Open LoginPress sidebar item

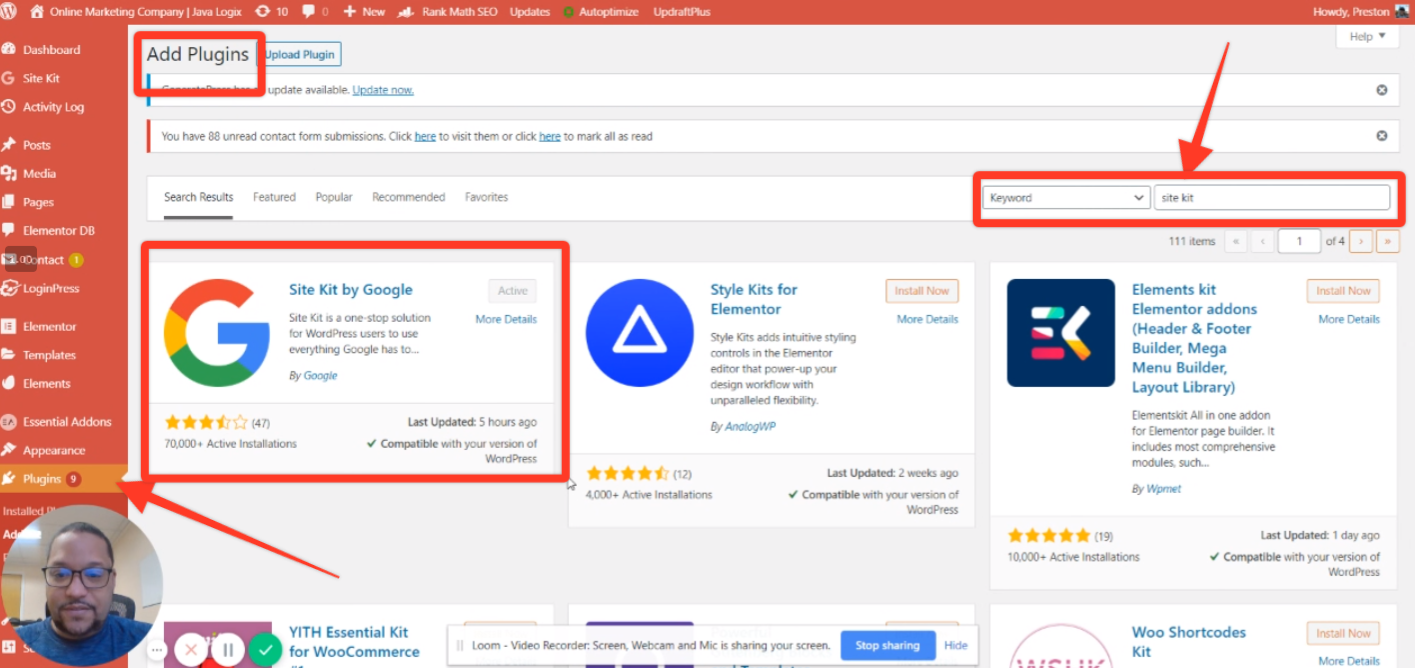click(51, 288)
